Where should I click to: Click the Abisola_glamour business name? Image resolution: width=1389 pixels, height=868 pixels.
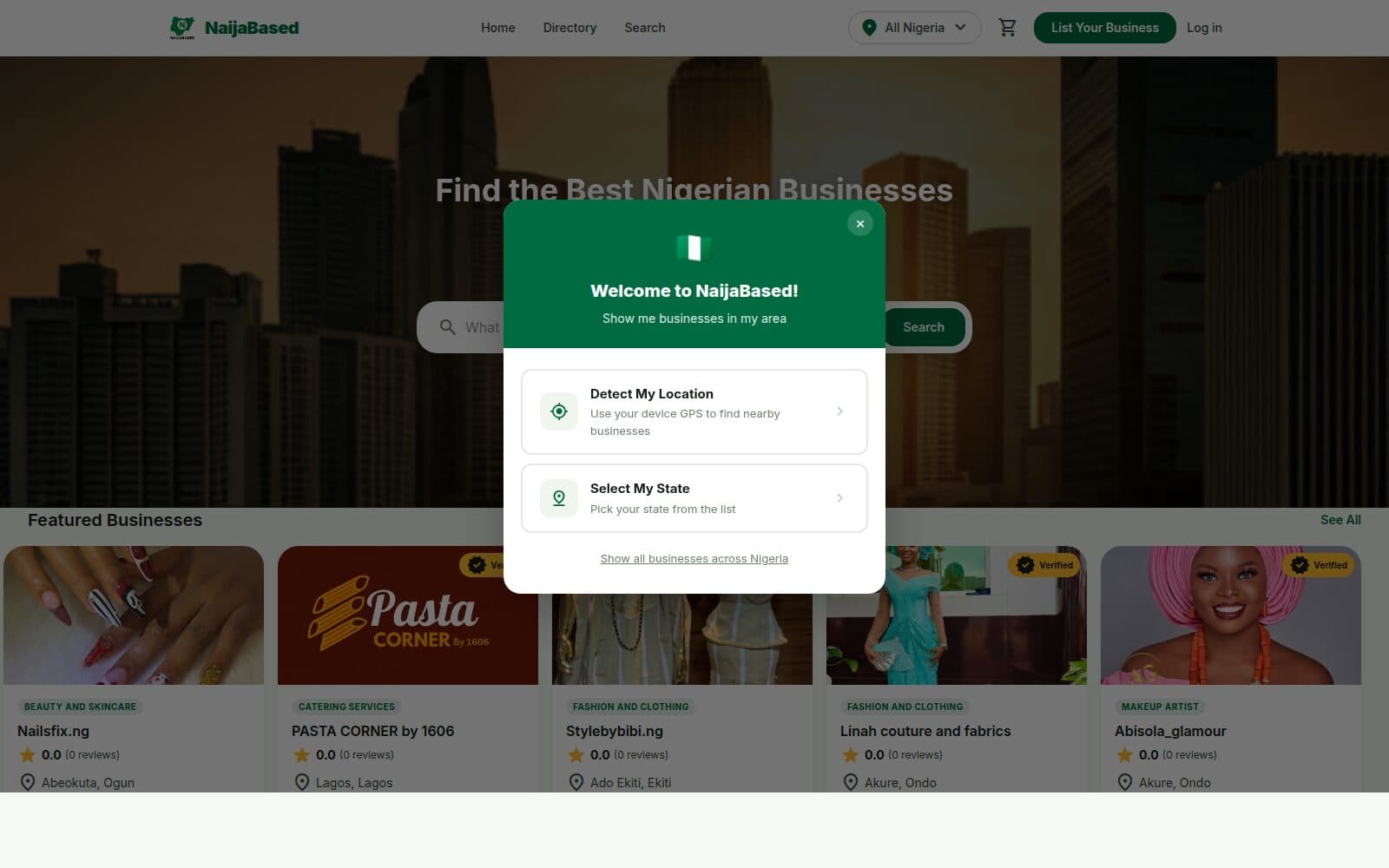(1170, 731)
